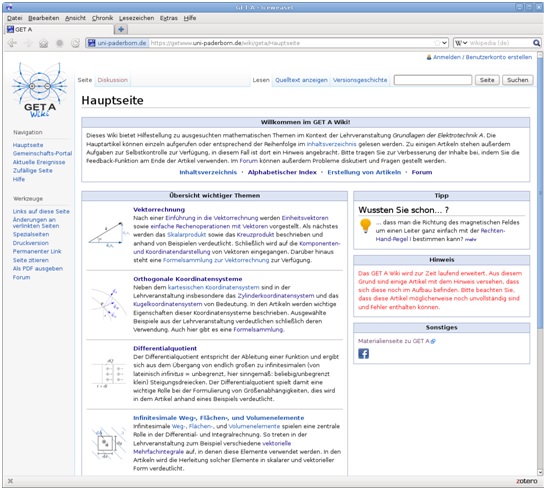Open the Facebook icon under Sonstiges
The width and height of the screenshot is (544, 489).
(363, 354)
